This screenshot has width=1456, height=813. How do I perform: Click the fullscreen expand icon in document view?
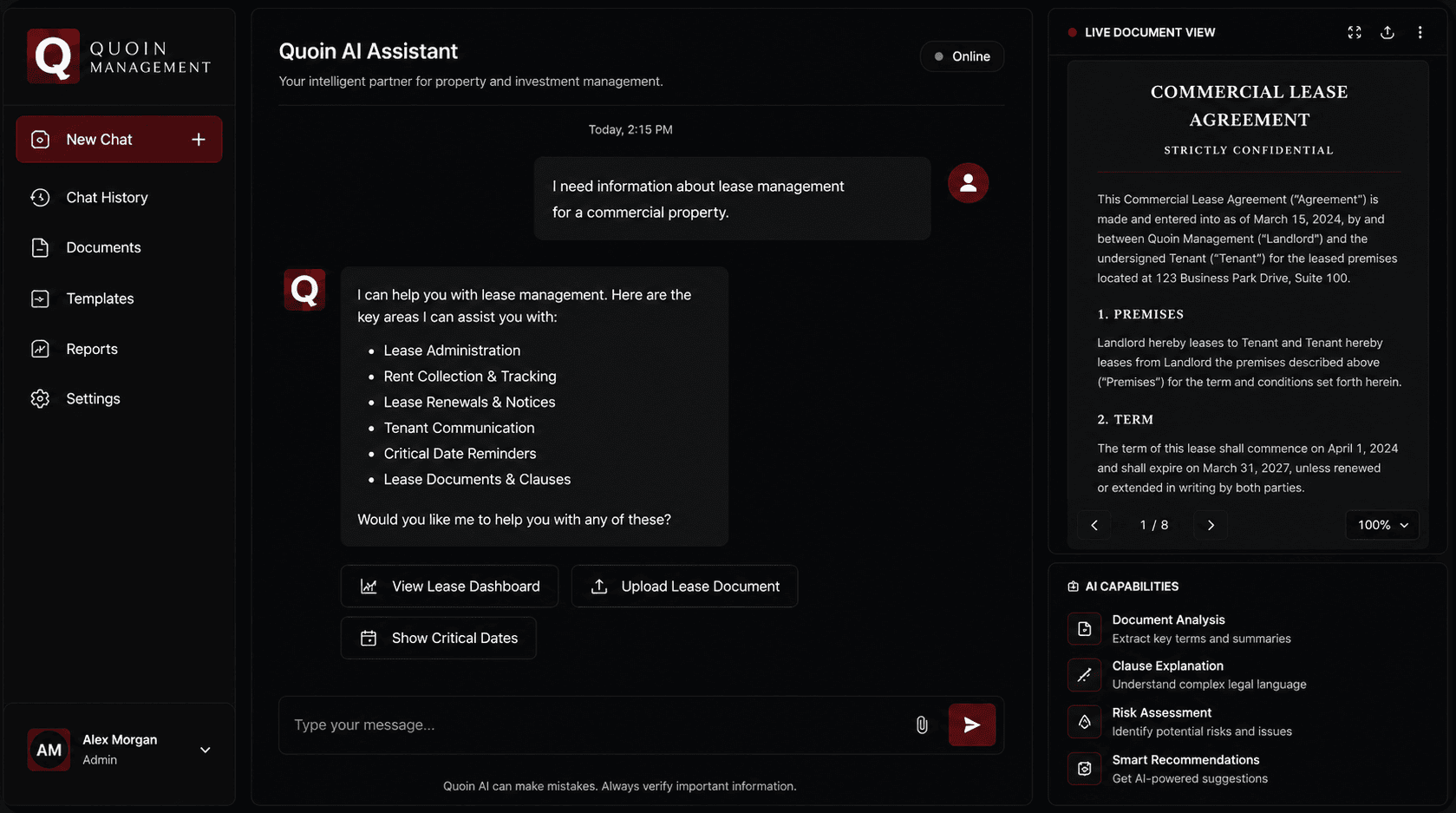tap(1355, 32)
